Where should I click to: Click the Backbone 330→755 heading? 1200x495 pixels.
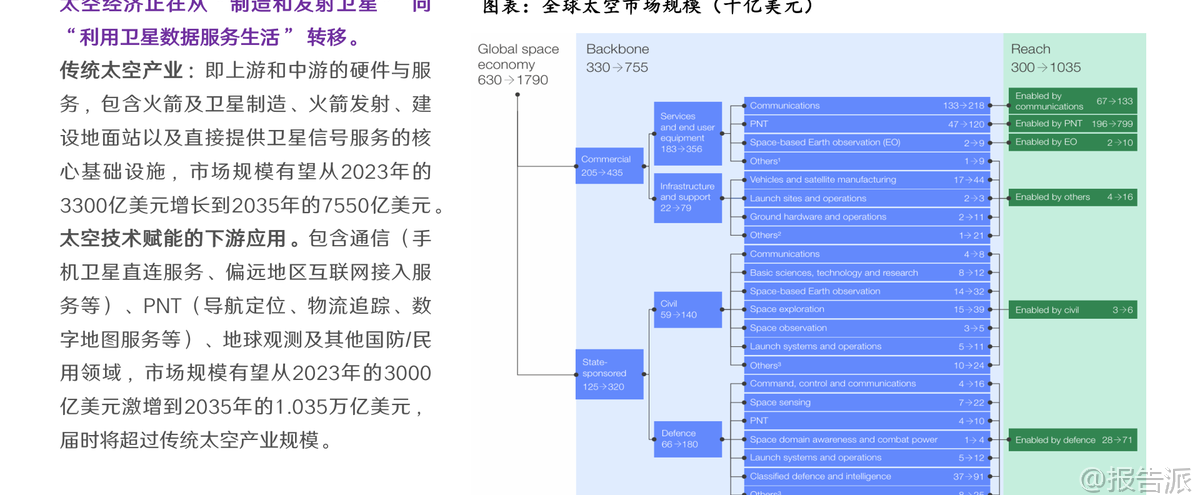pyautogui.click(x=617, y=58)
